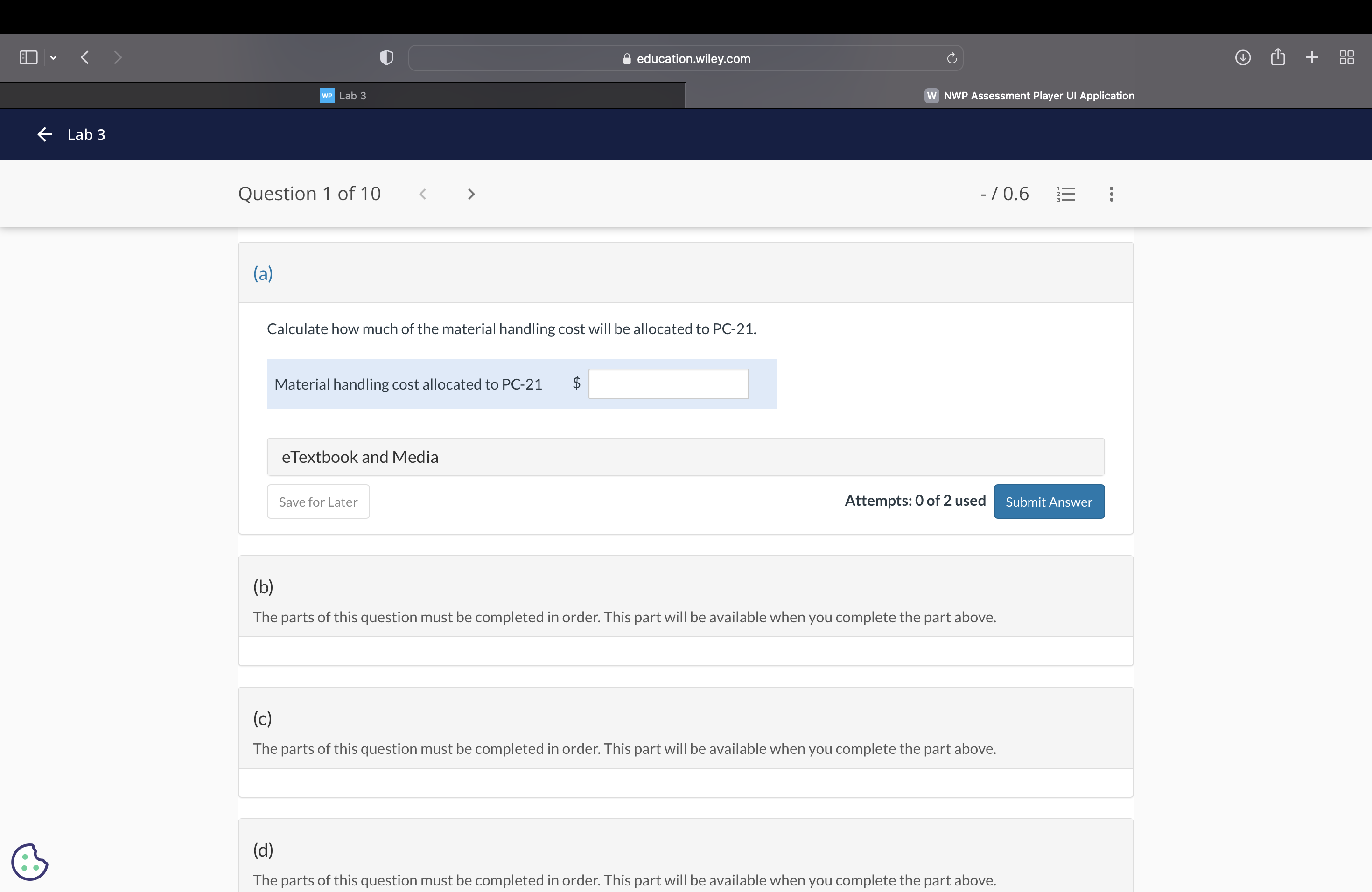
Task: Open the three-dot more options menu
Action: [x=1111, y=194]
